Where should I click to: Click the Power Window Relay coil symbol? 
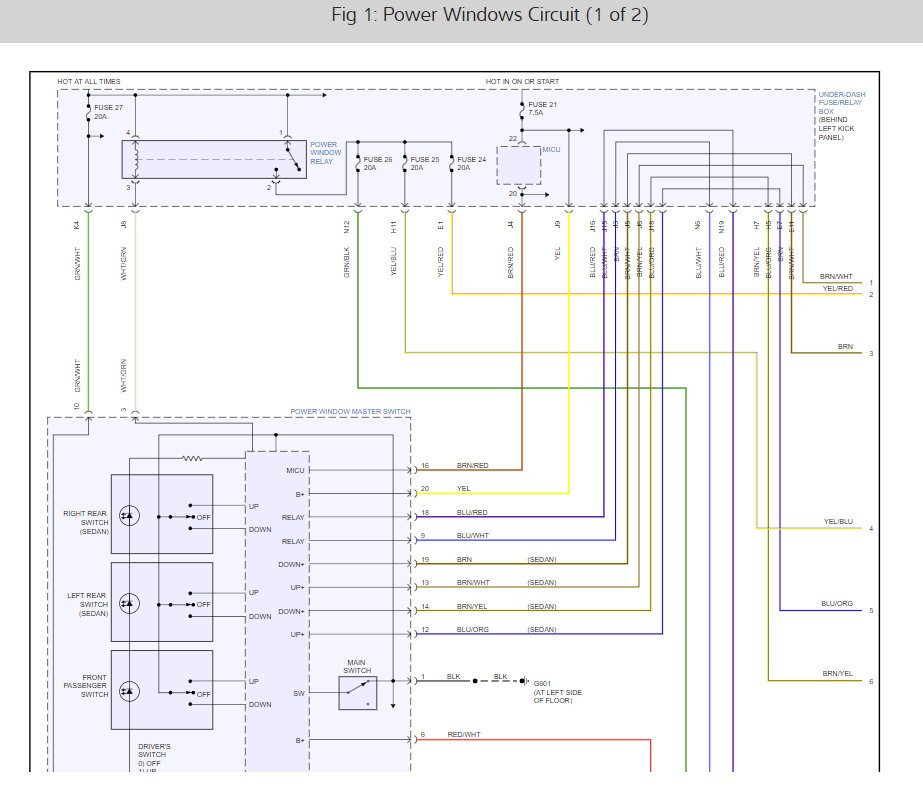tap(136, 159)
